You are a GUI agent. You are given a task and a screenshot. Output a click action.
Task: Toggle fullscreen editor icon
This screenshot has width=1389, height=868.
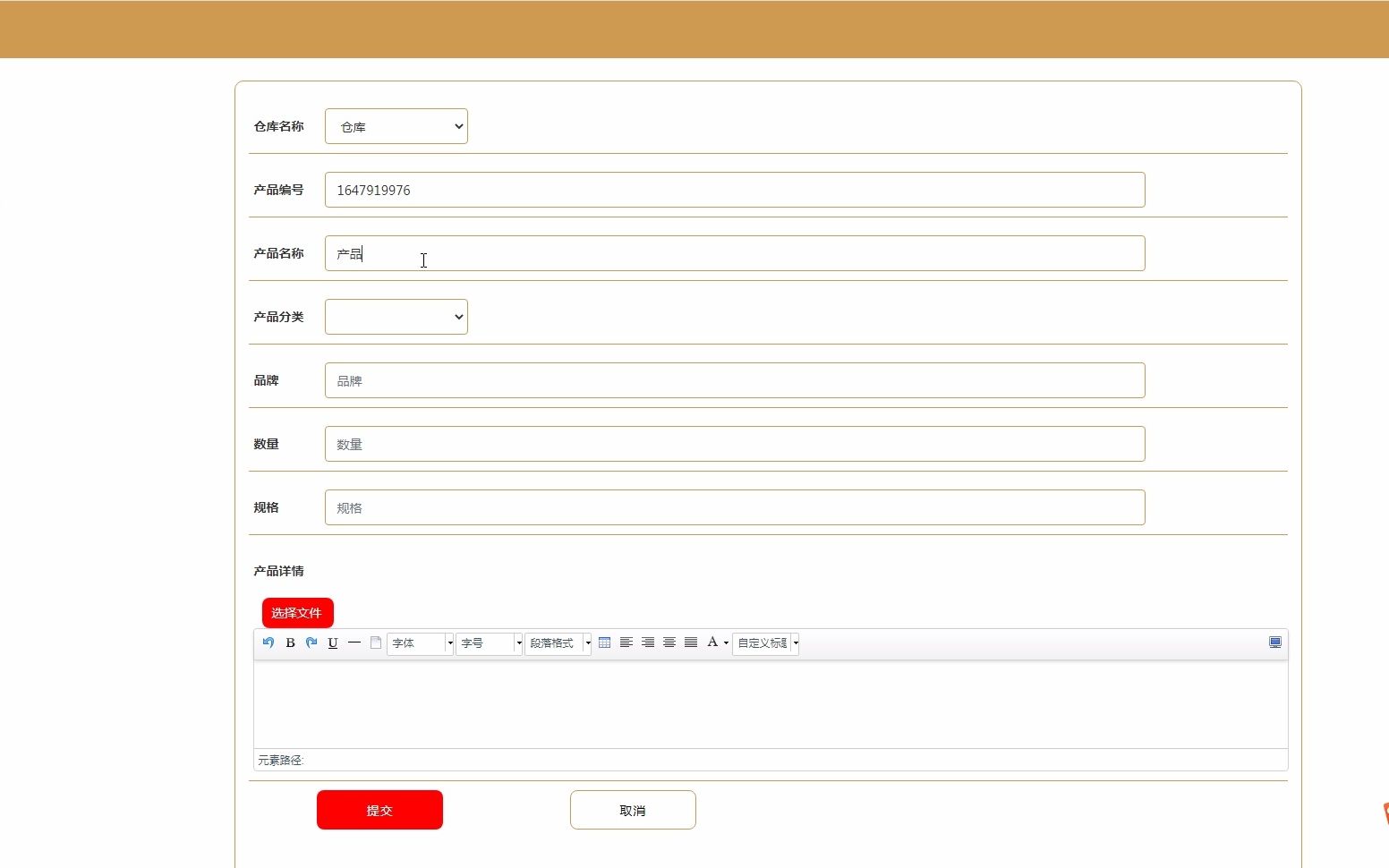point(1275,642)
